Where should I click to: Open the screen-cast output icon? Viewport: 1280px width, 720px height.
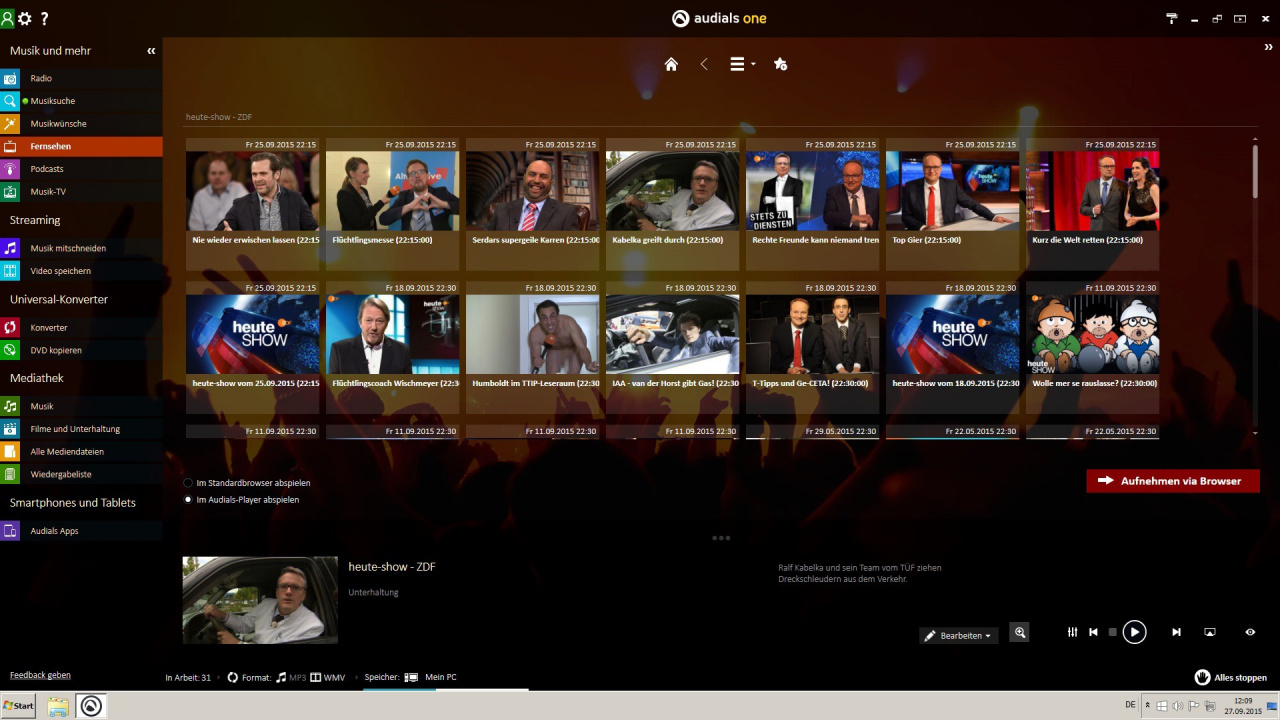(x=1209, y=632)
